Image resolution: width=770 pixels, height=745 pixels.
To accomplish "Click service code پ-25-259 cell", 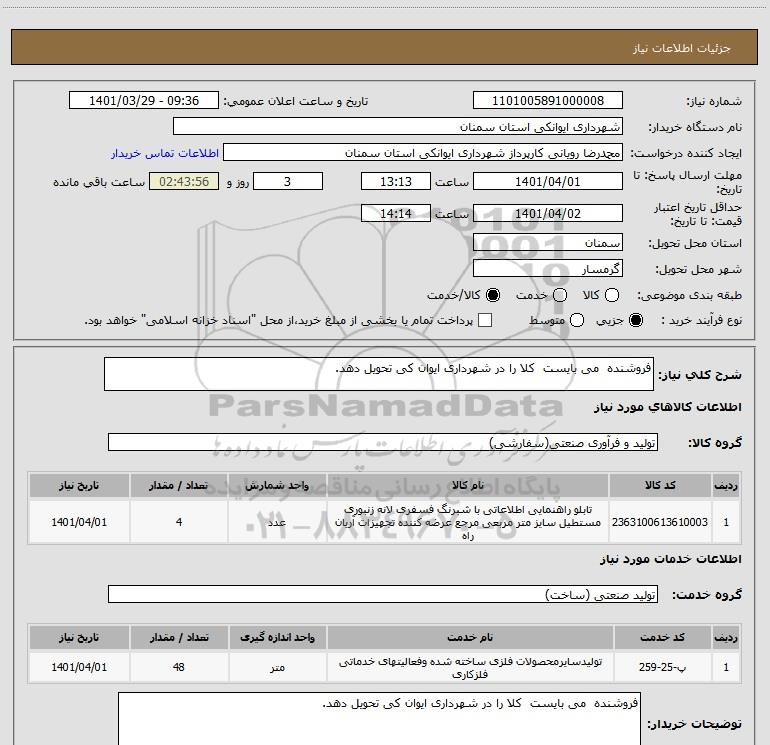I will 662,667.
